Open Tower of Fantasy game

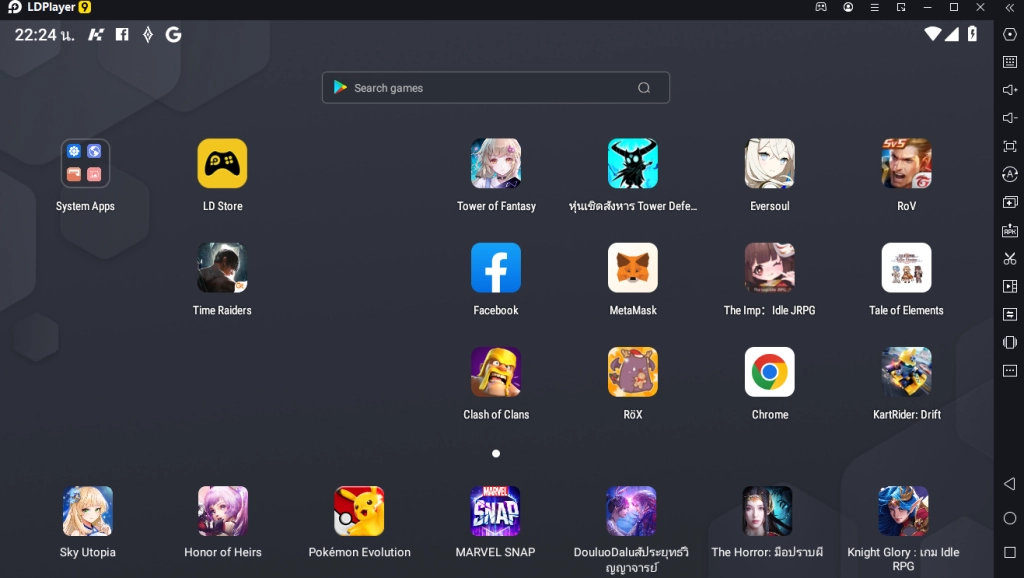click(496, 163)
